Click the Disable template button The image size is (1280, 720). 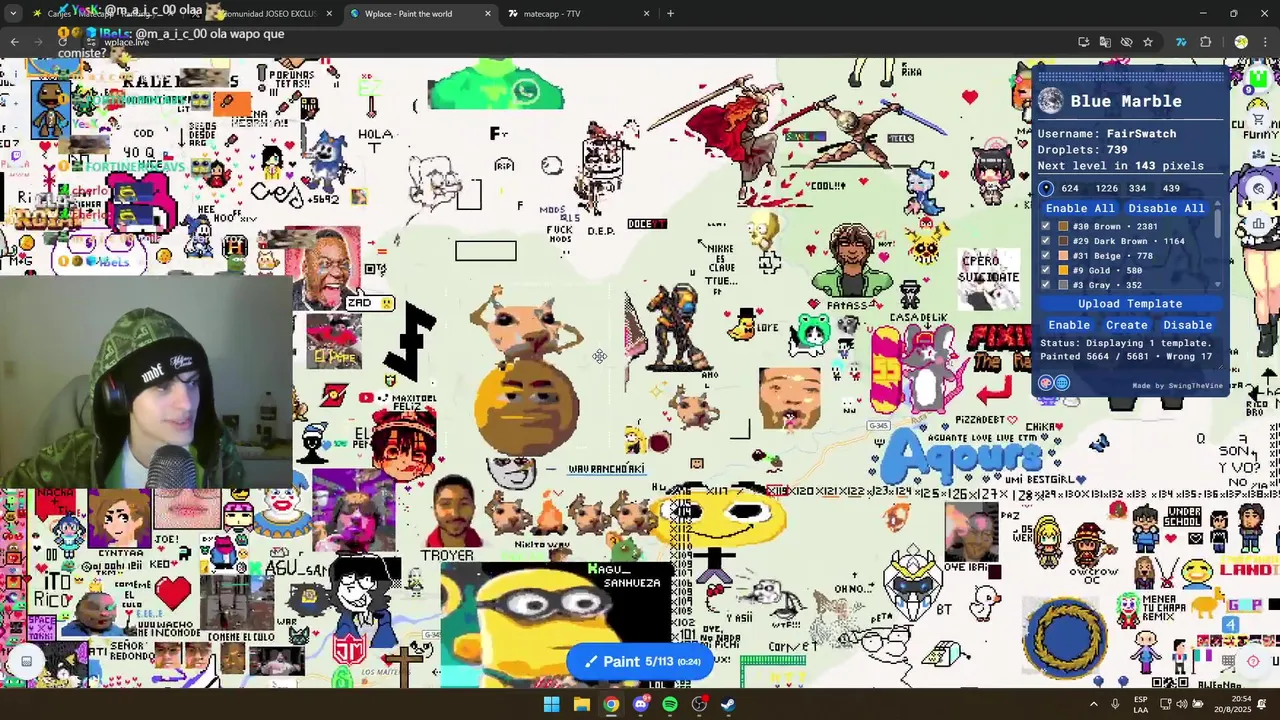tap(1187, 325)
